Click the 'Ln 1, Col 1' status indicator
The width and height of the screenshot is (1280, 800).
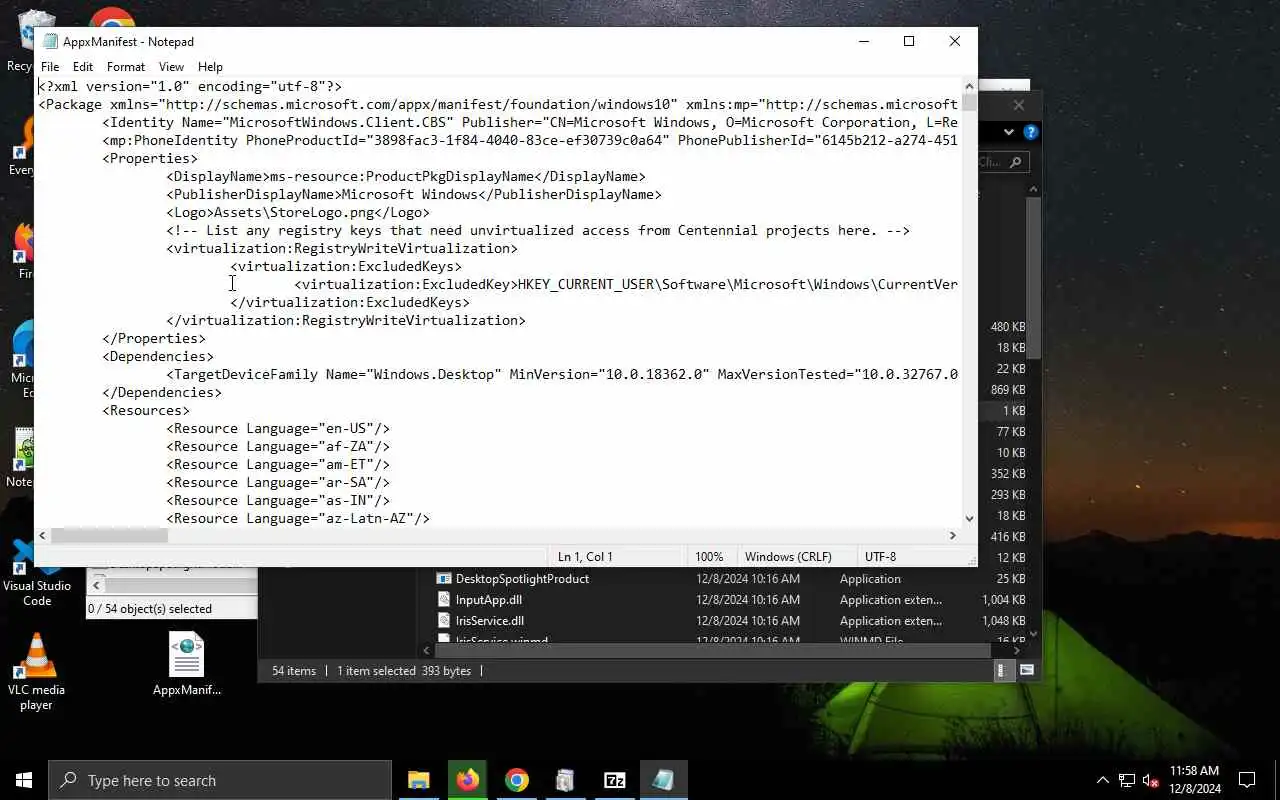click(585, 556)
